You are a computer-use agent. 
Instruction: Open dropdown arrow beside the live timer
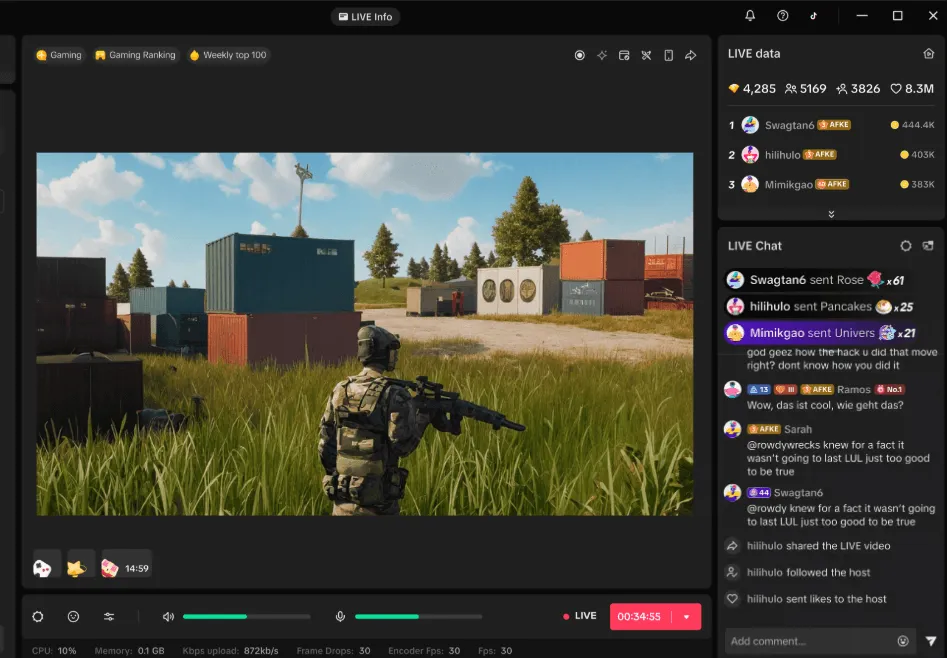pos(686,617)
